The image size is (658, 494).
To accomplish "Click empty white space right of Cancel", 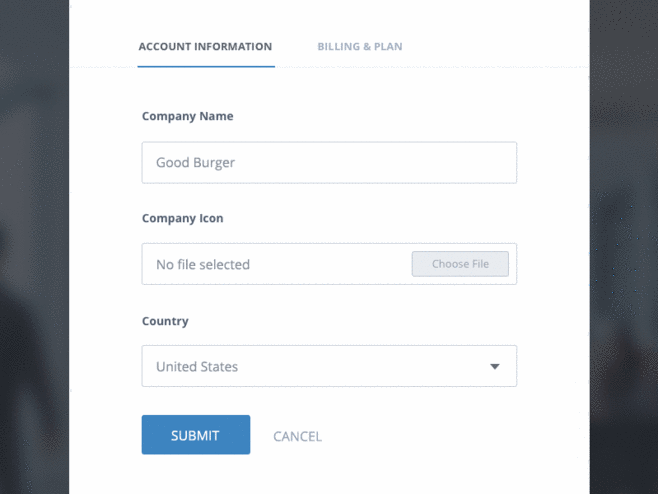I will click(440, 436).
